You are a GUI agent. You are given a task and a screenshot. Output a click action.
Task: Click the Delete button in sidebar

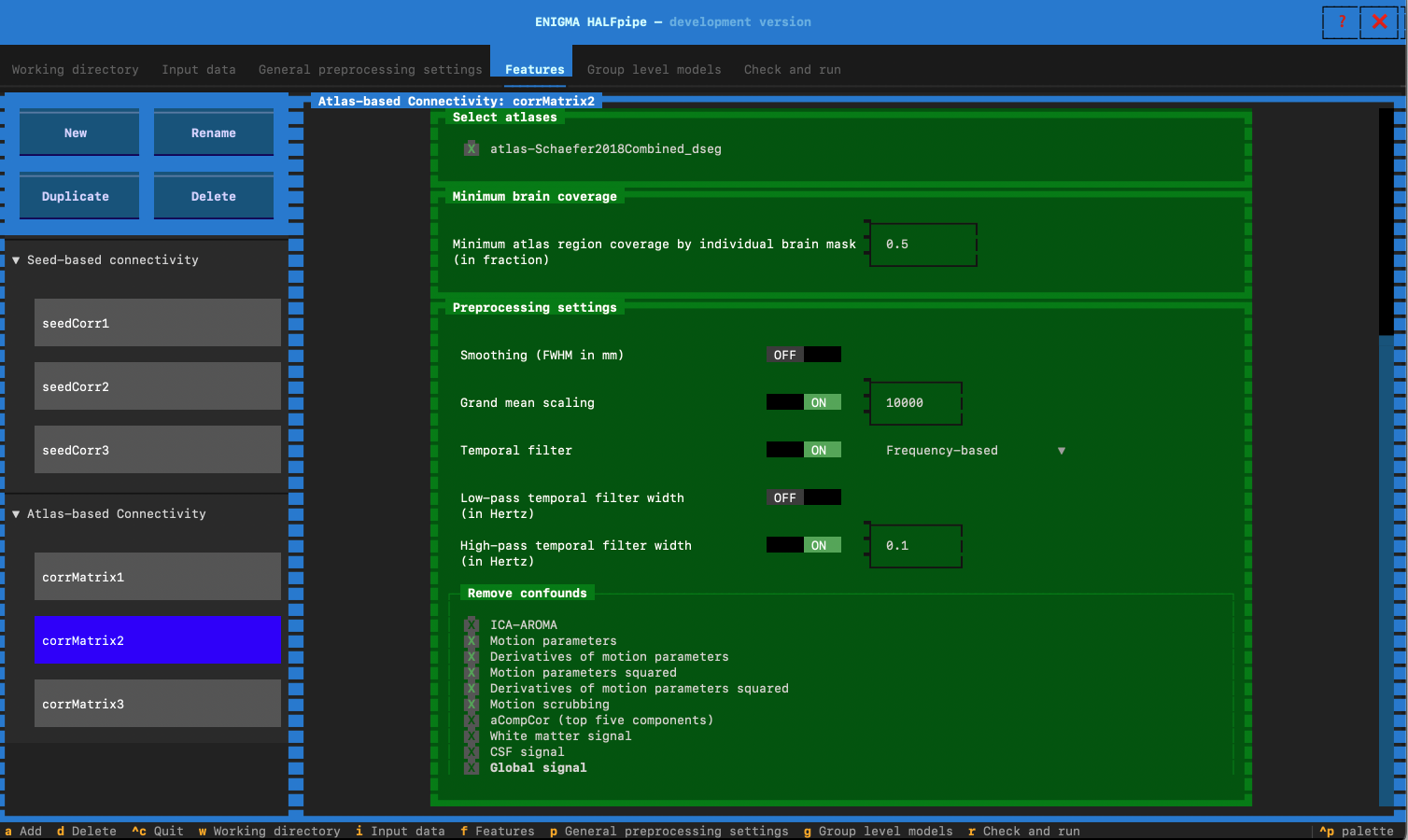pos(214,196)
